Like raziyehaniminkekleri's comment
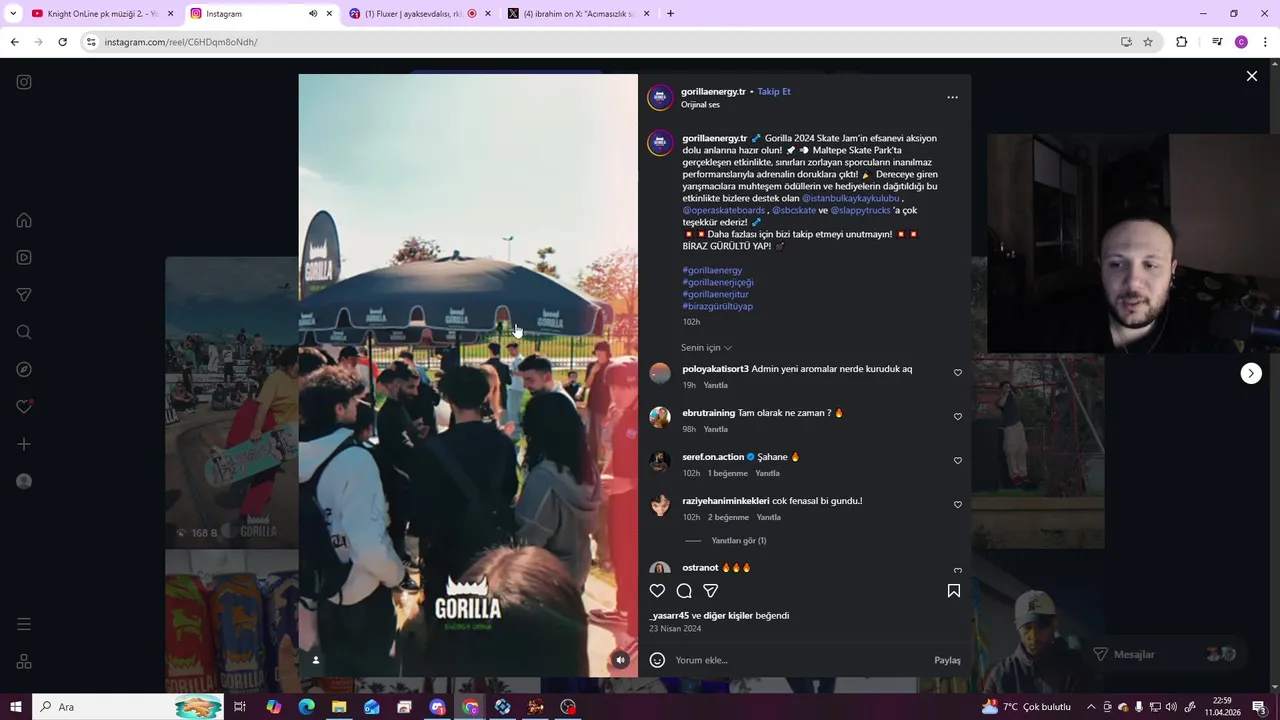The image size is (1280, 720). 958,505
